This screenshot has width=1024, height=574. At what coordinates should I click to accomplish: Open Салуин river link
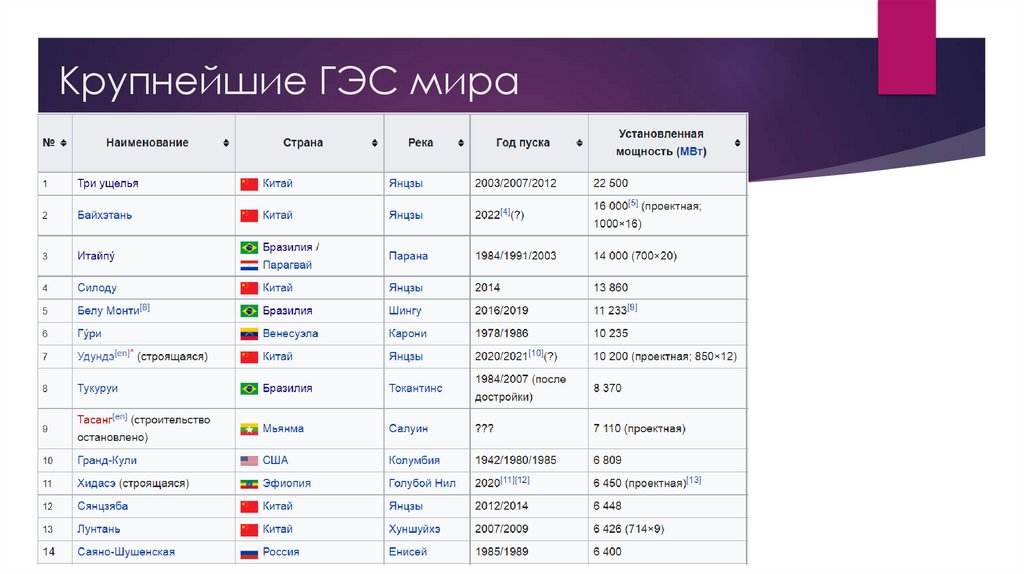coord(408,429)
